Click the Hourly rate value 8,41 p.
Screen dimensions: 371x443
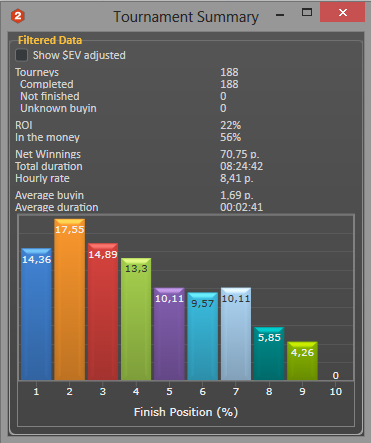point(236,178)
